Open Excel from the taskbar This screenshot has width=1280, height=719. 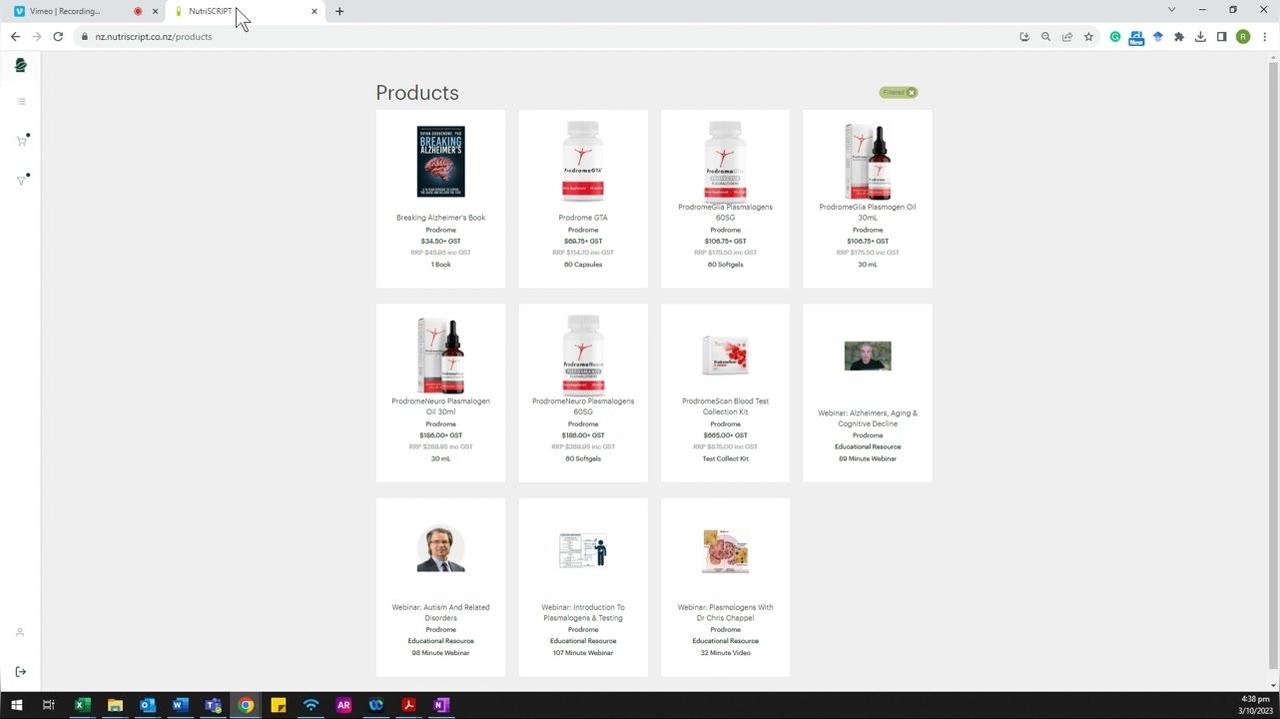(x=82, y=705)
